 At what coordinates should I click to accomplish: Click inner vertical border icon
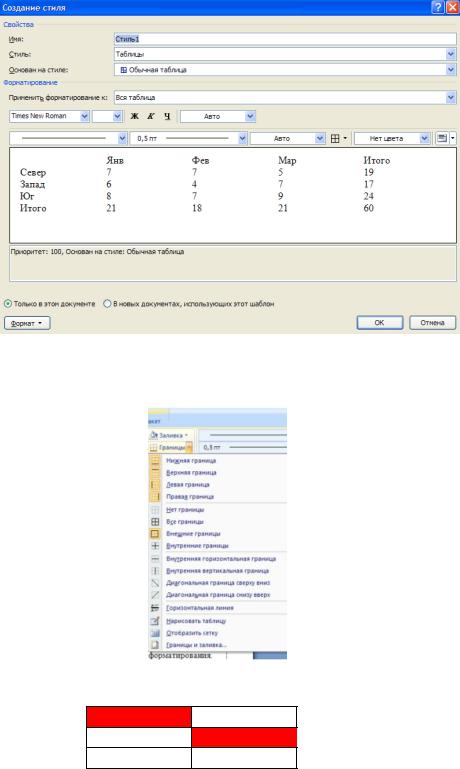coord(155,571)
